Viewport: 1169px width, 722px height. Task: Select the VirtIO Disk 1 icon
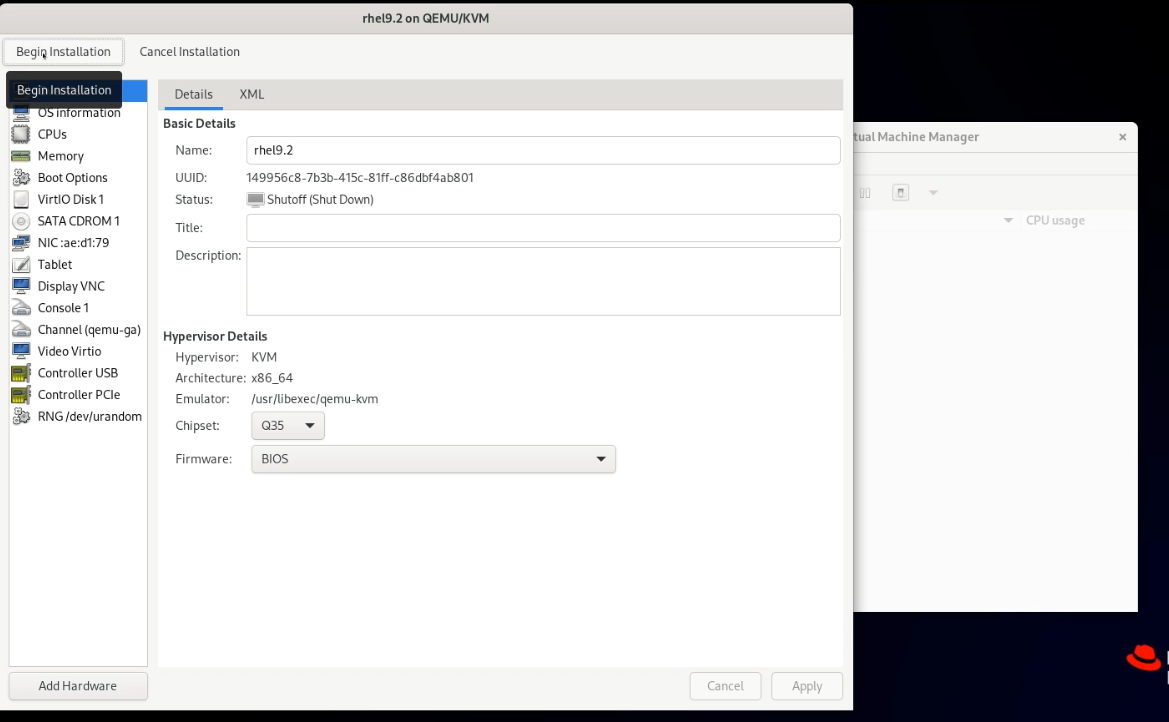click(x=21, y=199)
